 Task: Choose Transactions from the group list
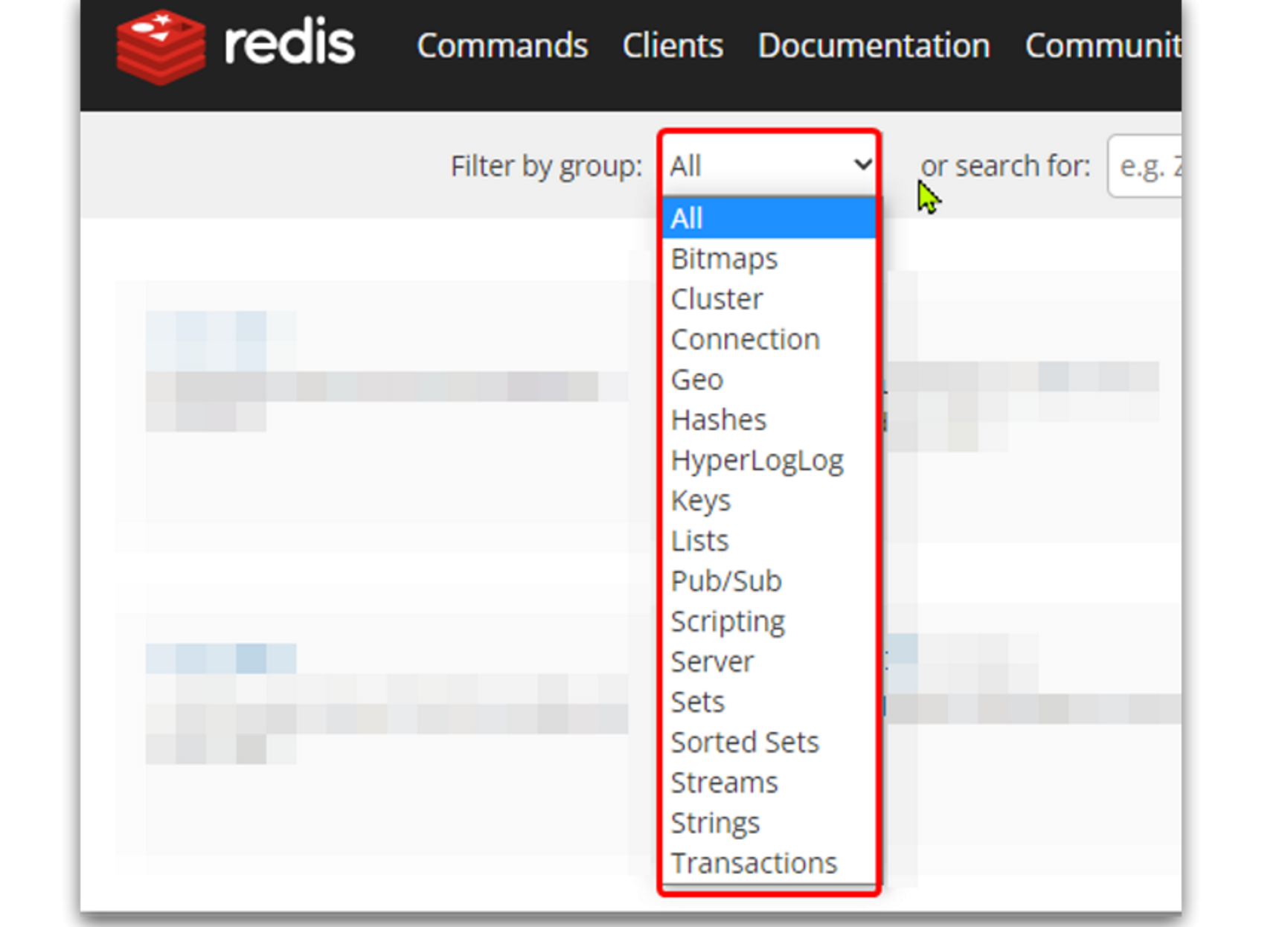tap(769, 863)
